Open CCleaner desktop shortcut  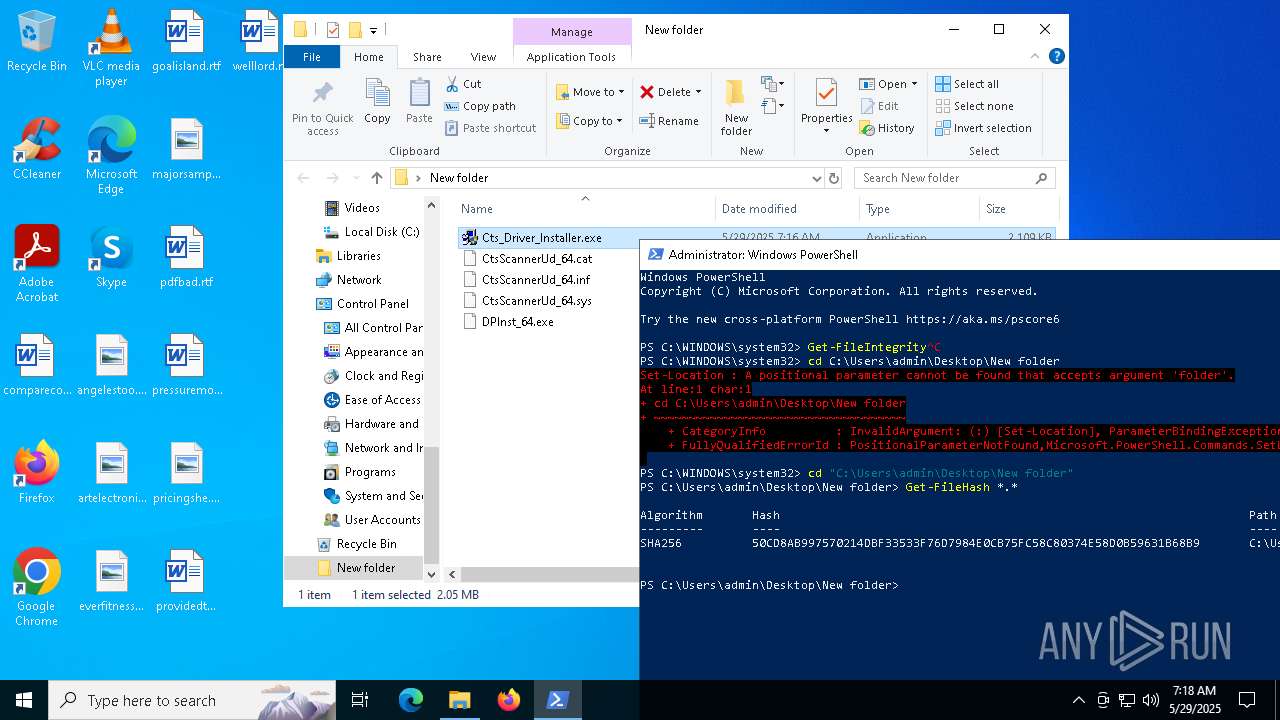coord(37,149)
